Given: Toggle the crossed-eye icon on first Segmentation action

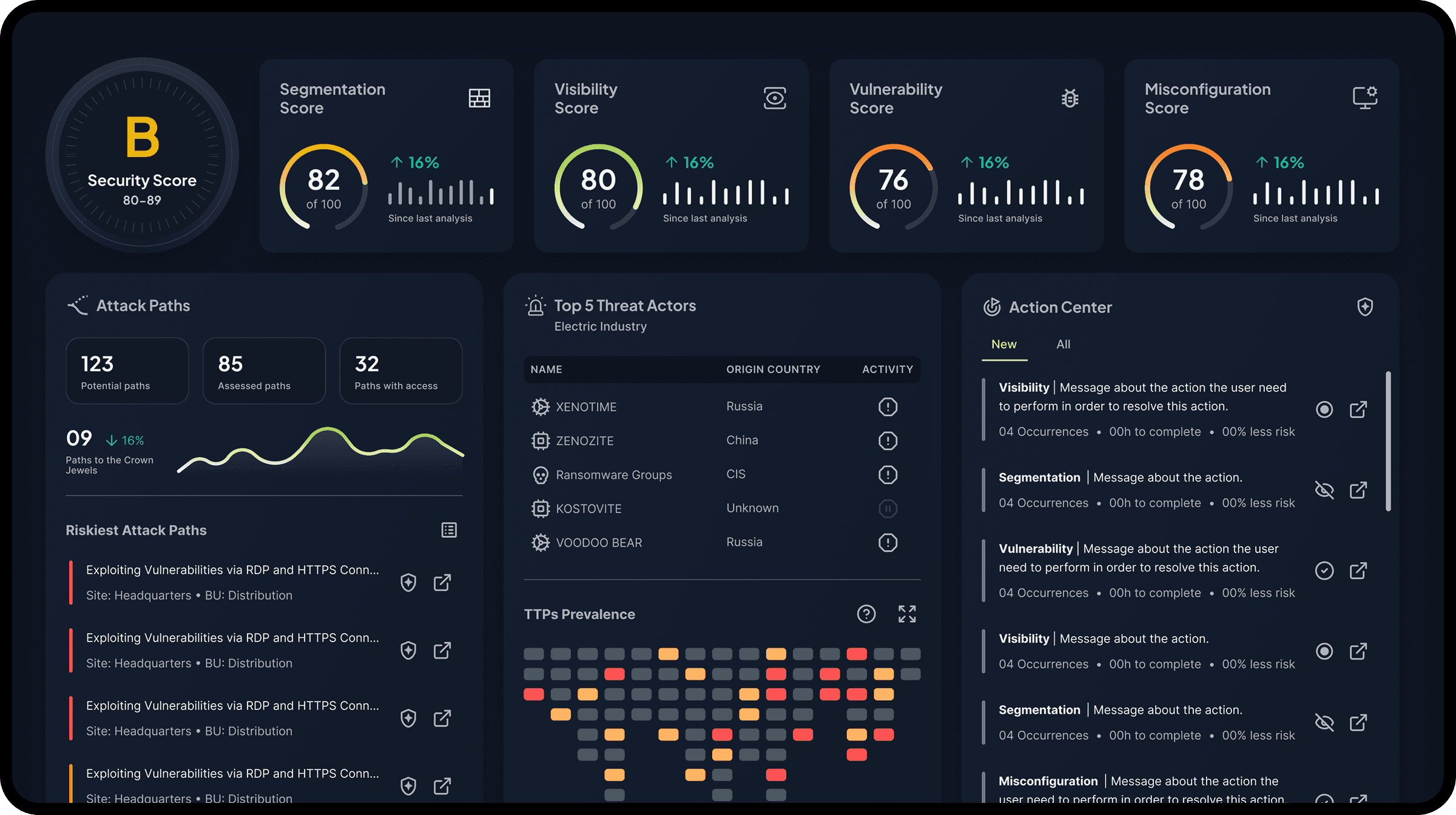Looking at the screenshot, I should 1324,490.
